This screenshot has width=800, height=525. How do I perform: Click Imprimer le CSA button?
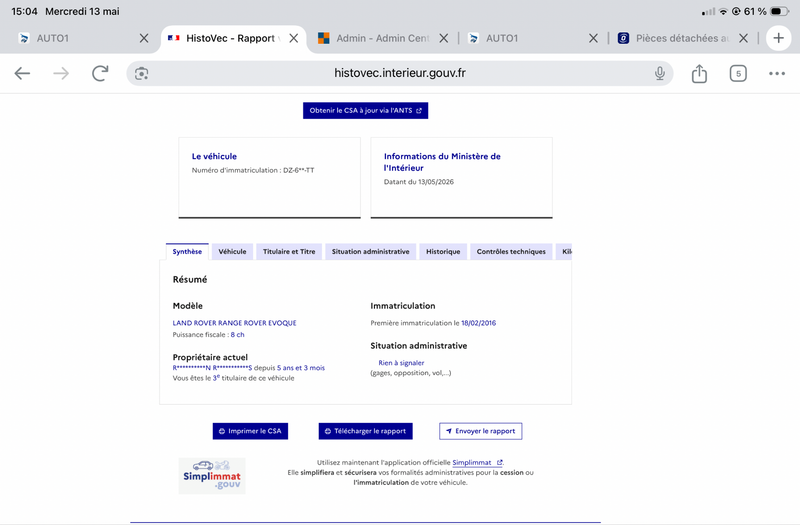coord(250,431)
